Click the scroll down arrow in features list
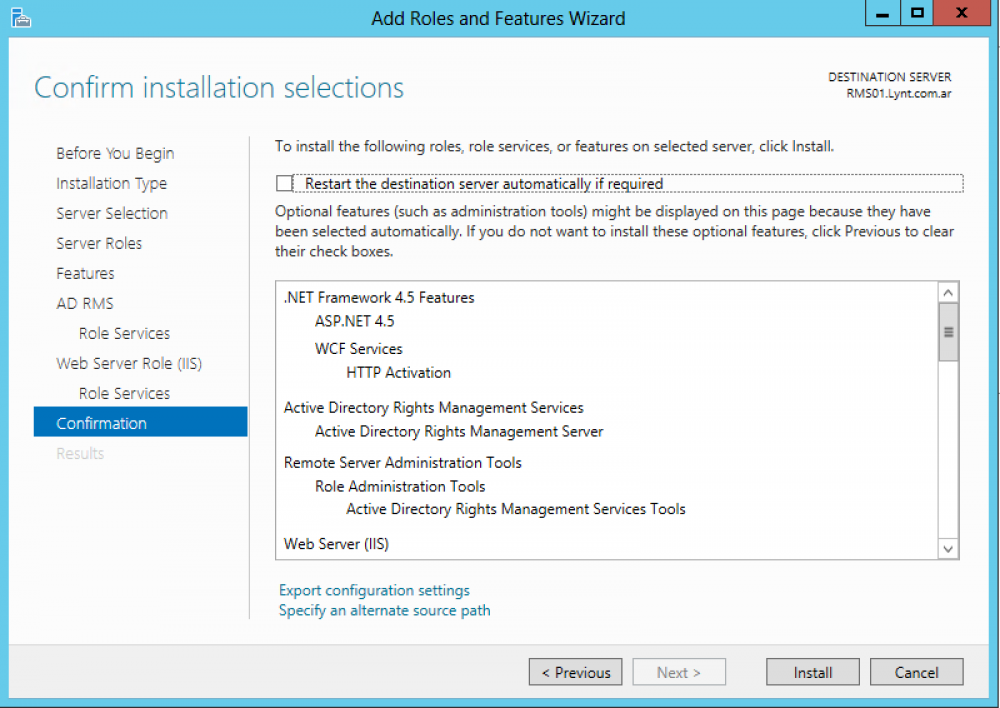 pyautogui.click(x=948, y=549)
